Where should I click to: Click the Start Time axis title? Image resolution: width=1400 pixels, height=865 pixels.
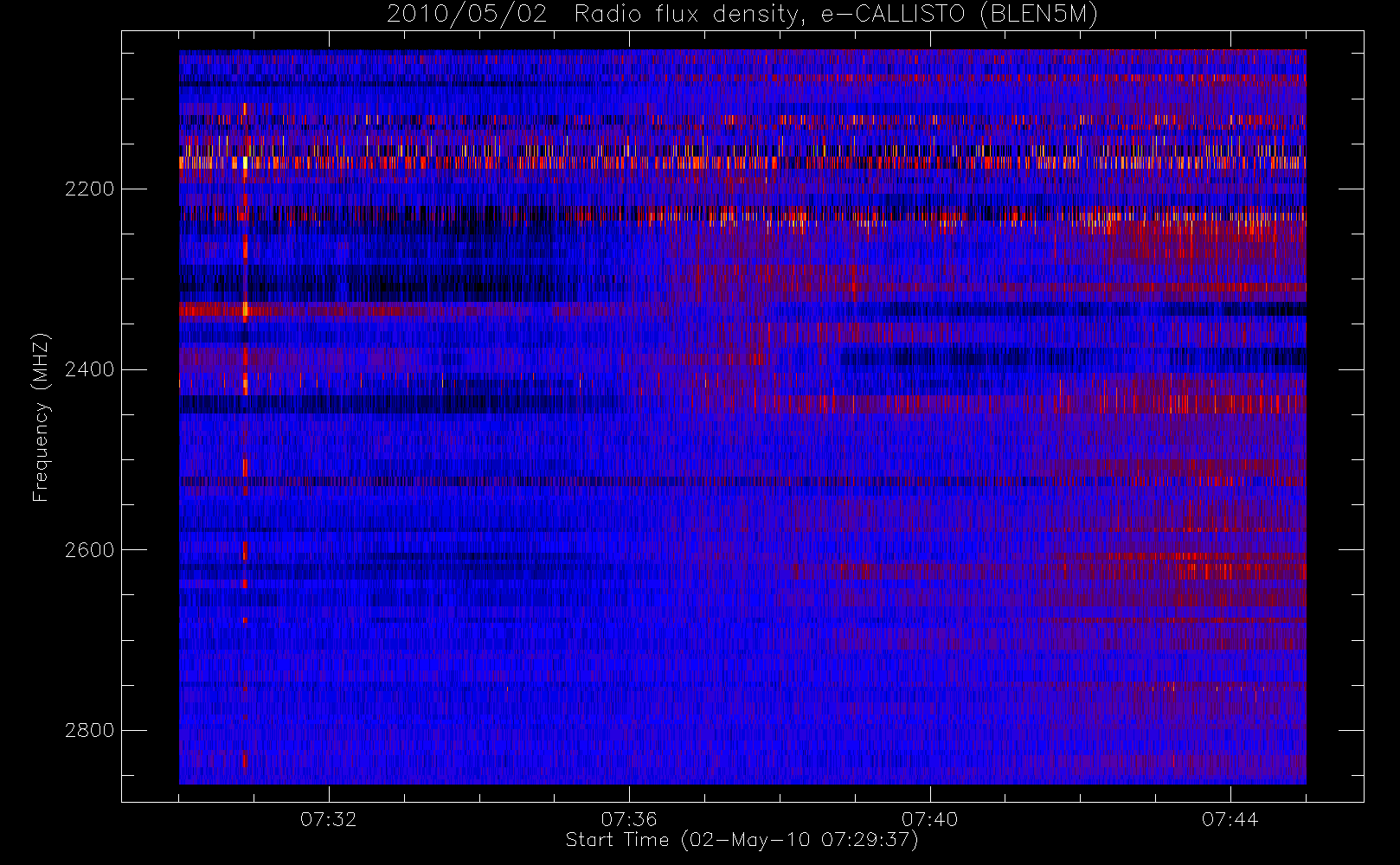(742, 840)
